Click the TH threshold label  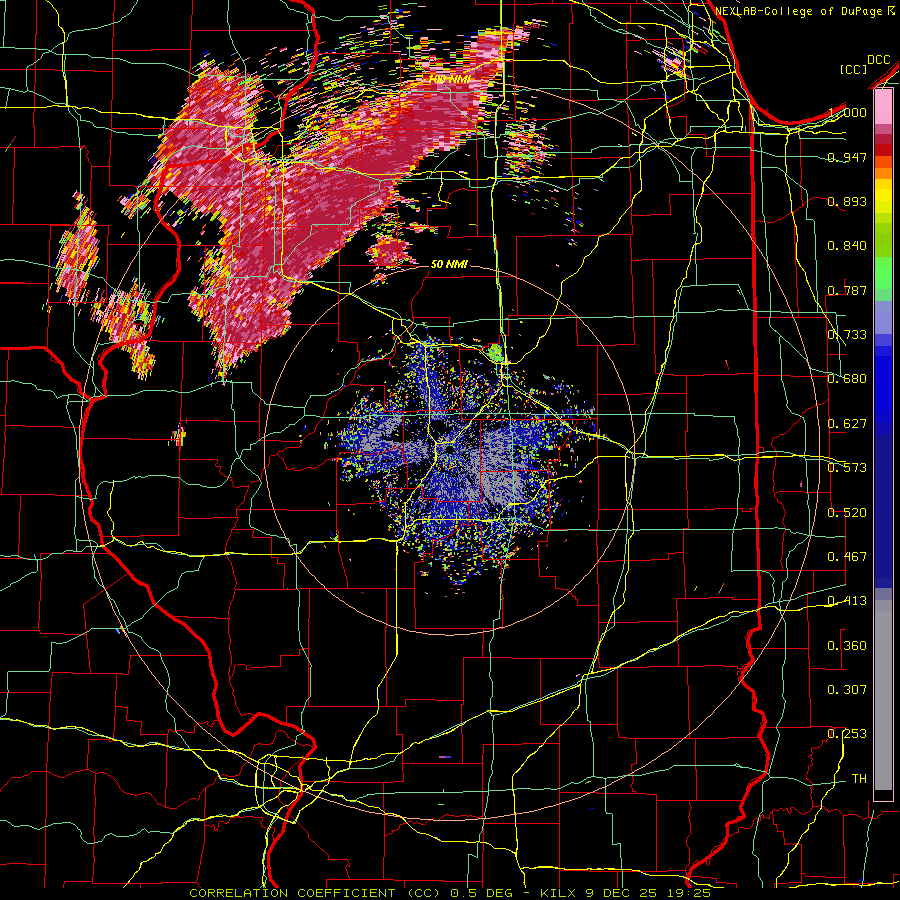click(x=859, y=779)
